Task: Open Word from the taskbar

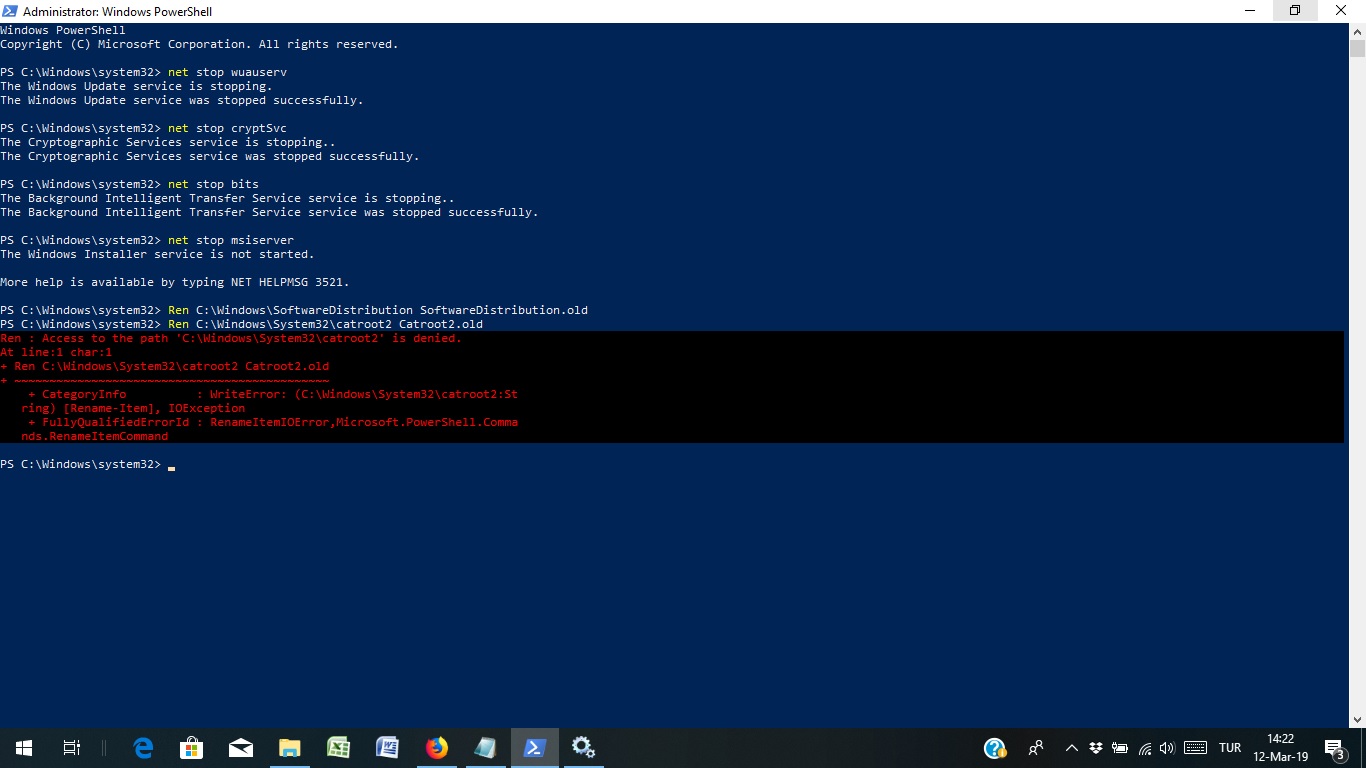Action: 387,748
